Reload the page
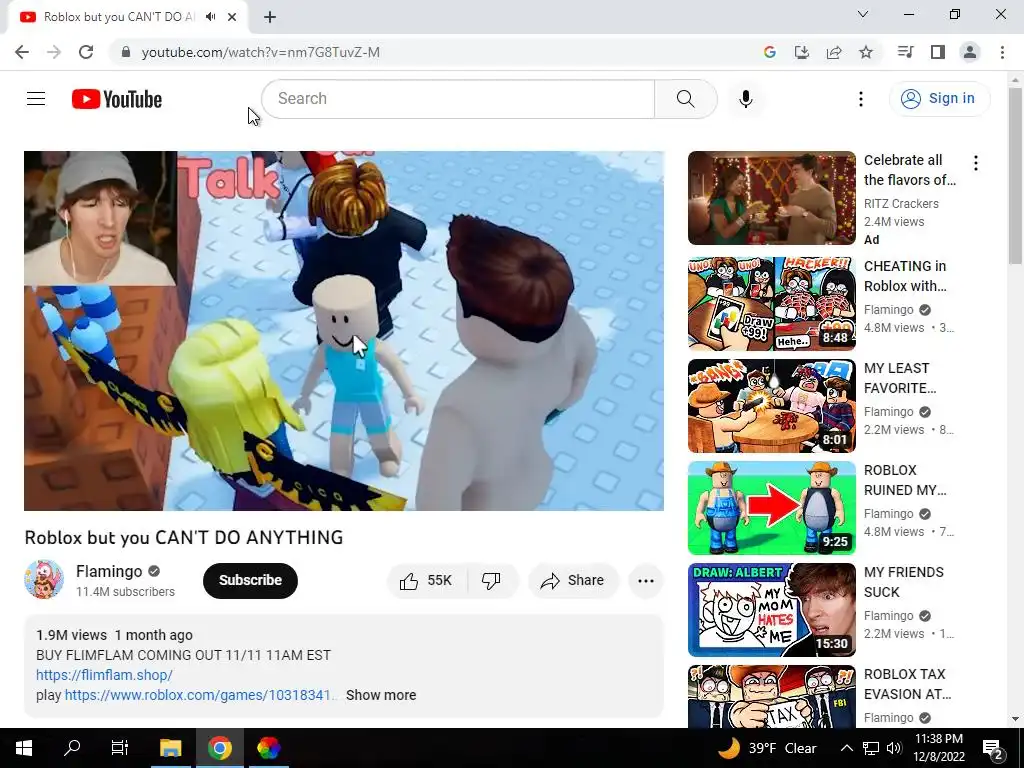Image resolution: width=1024 pixels, height=768 pixels. click(86, 52)
